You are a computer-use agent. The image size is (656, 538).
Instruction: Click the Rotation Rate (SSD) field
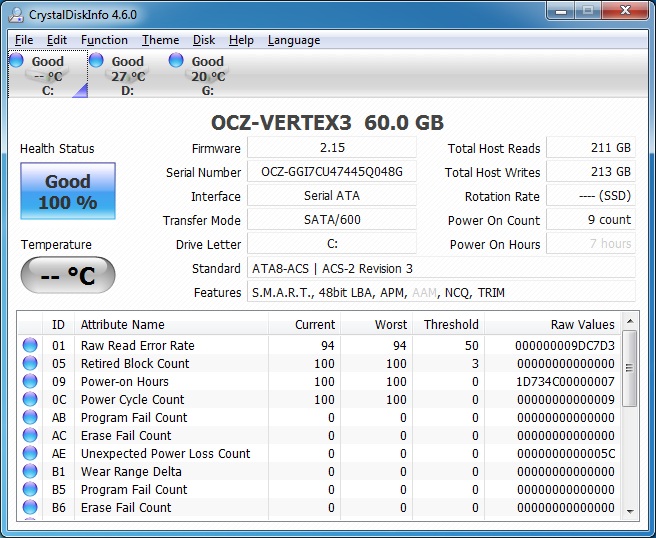click(591, 195)
